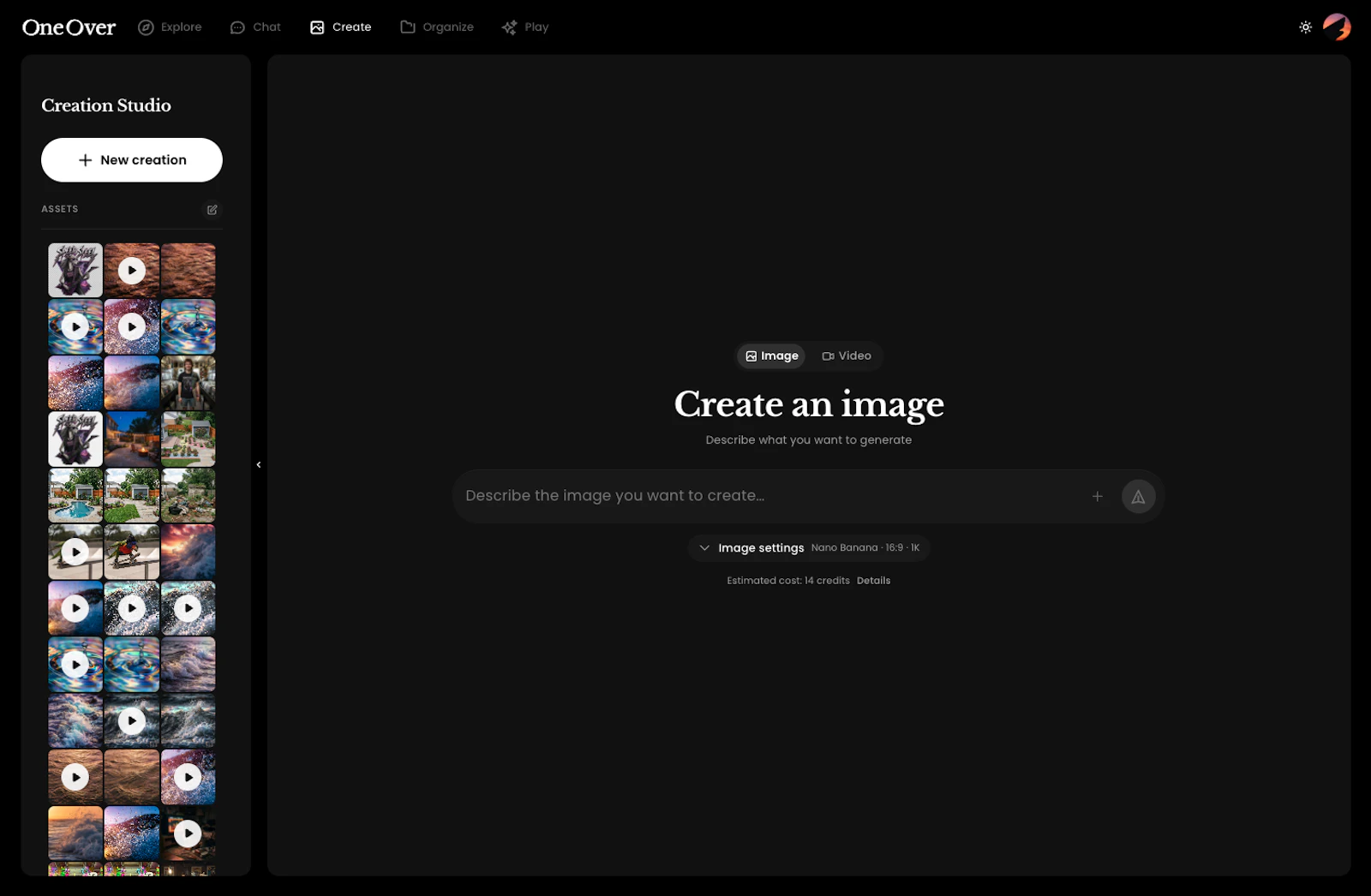Play the tenth row left sand video
This screenshot has width=1371, height=896.
[75, 778]
